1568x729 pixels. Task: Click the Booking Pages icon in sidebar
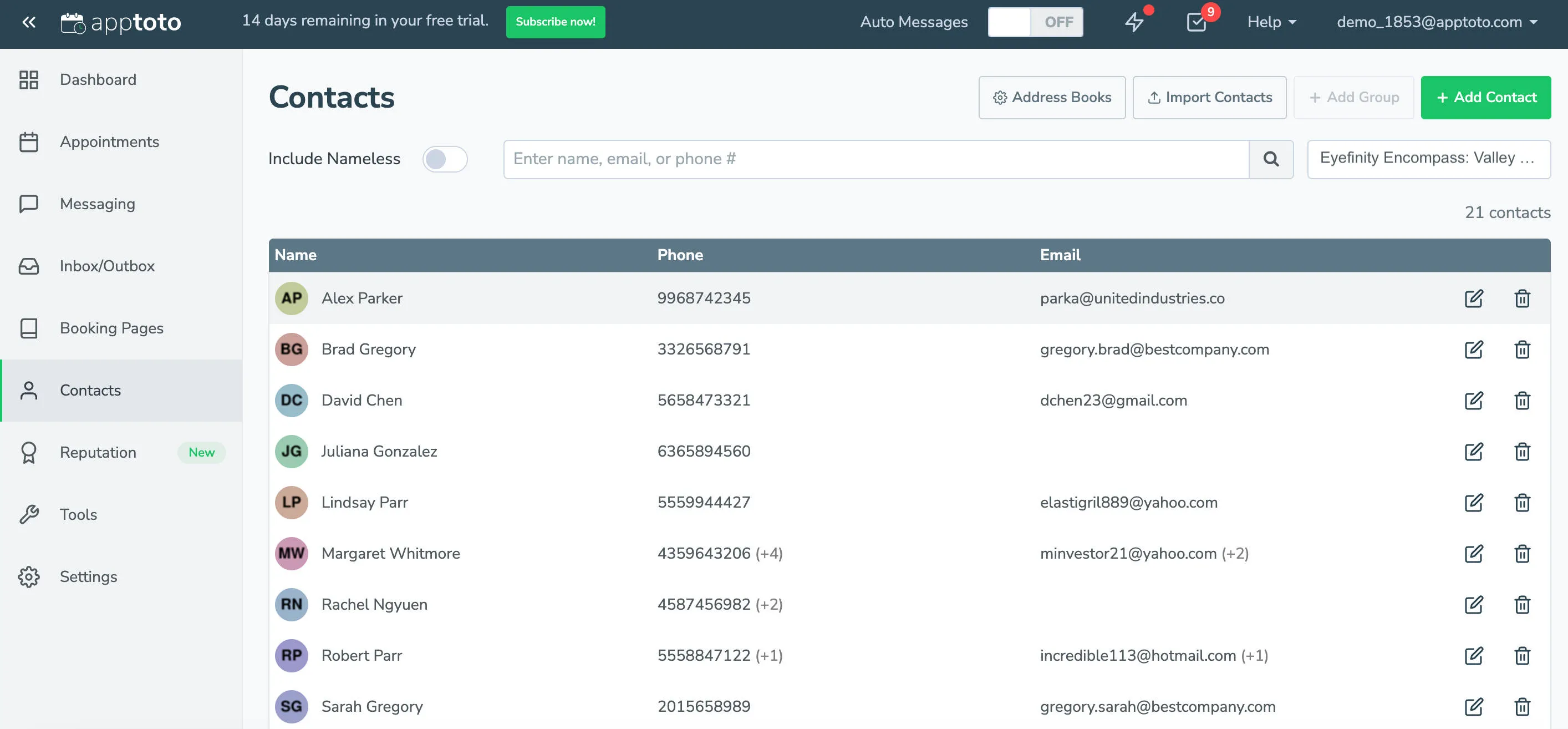tap(29, 328)
